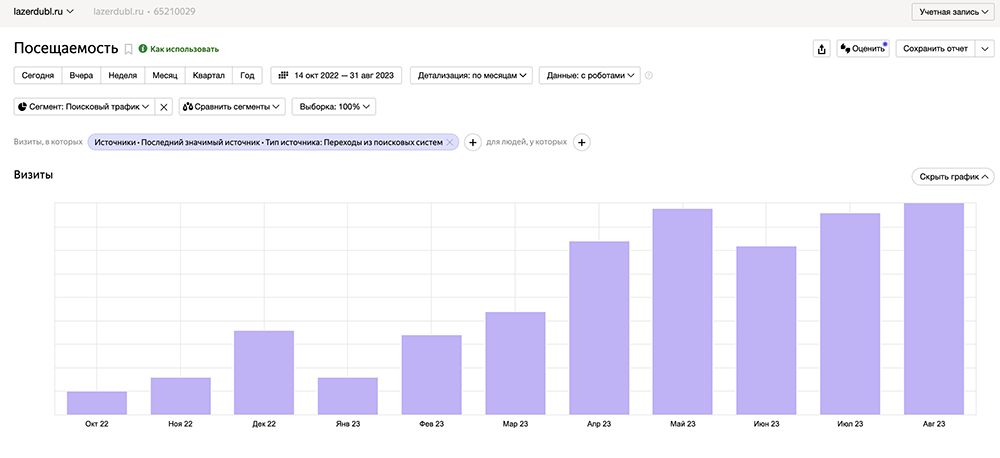Screen dimensions: 1000x458
Task: Open the Данные: с роботами dropdown
Action: tap(589, 75)
